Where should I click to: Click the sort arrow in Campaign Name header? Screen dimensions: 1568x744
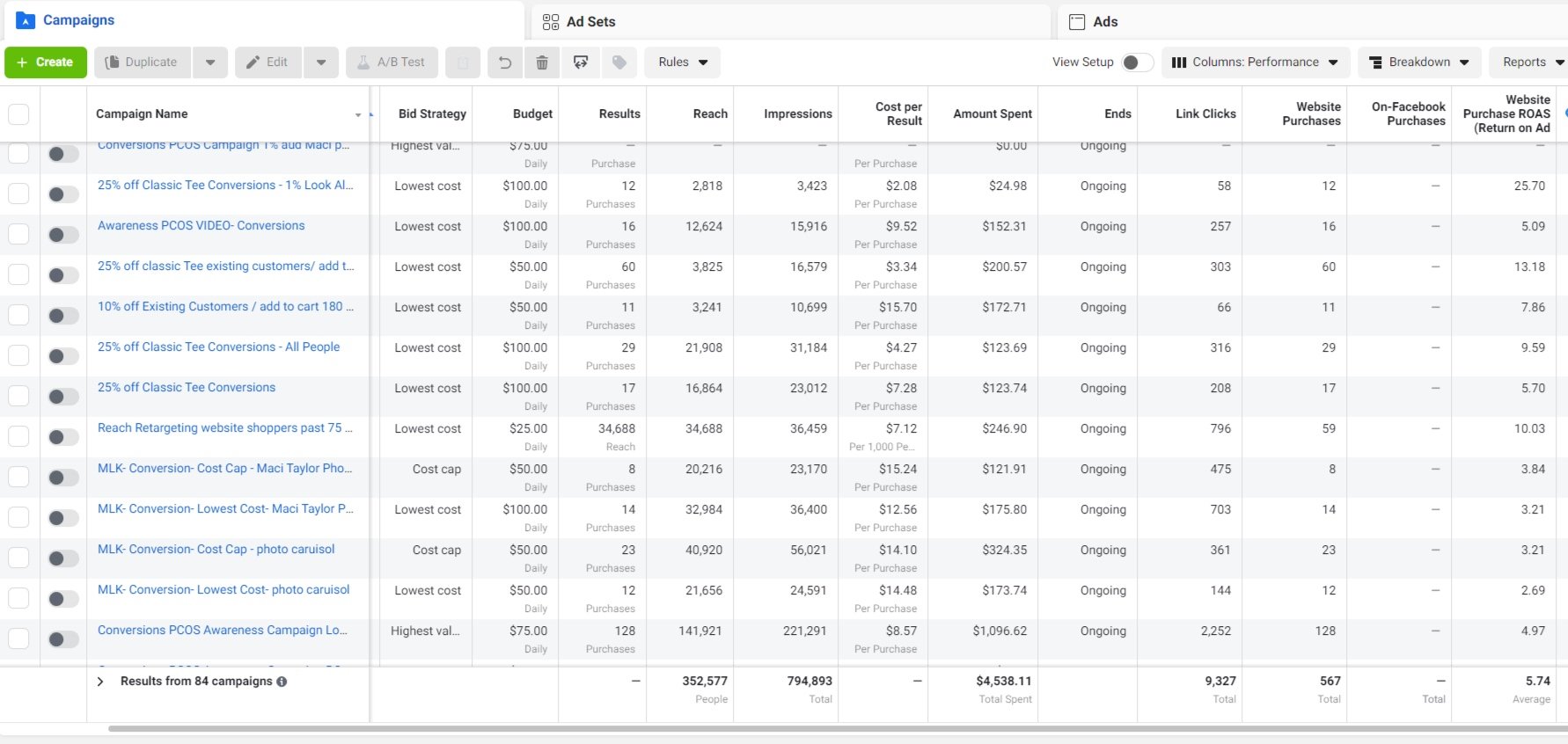tap(358, 115)
